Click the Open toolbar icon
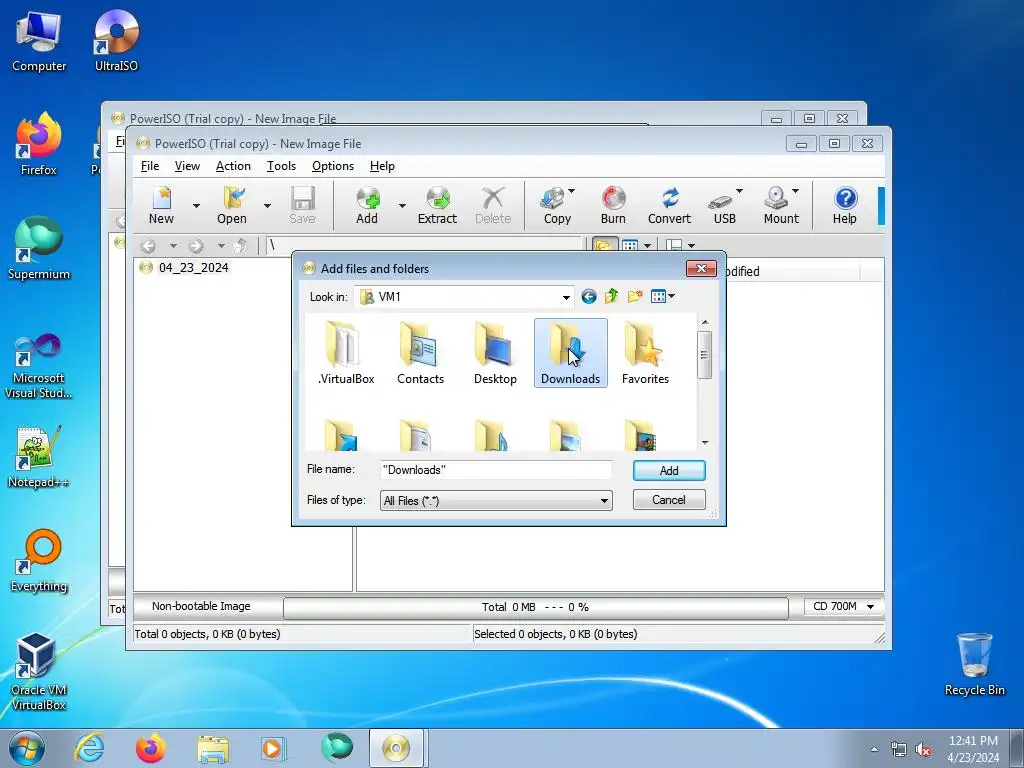The image size is (1024, 768). (x=232, y=205)
